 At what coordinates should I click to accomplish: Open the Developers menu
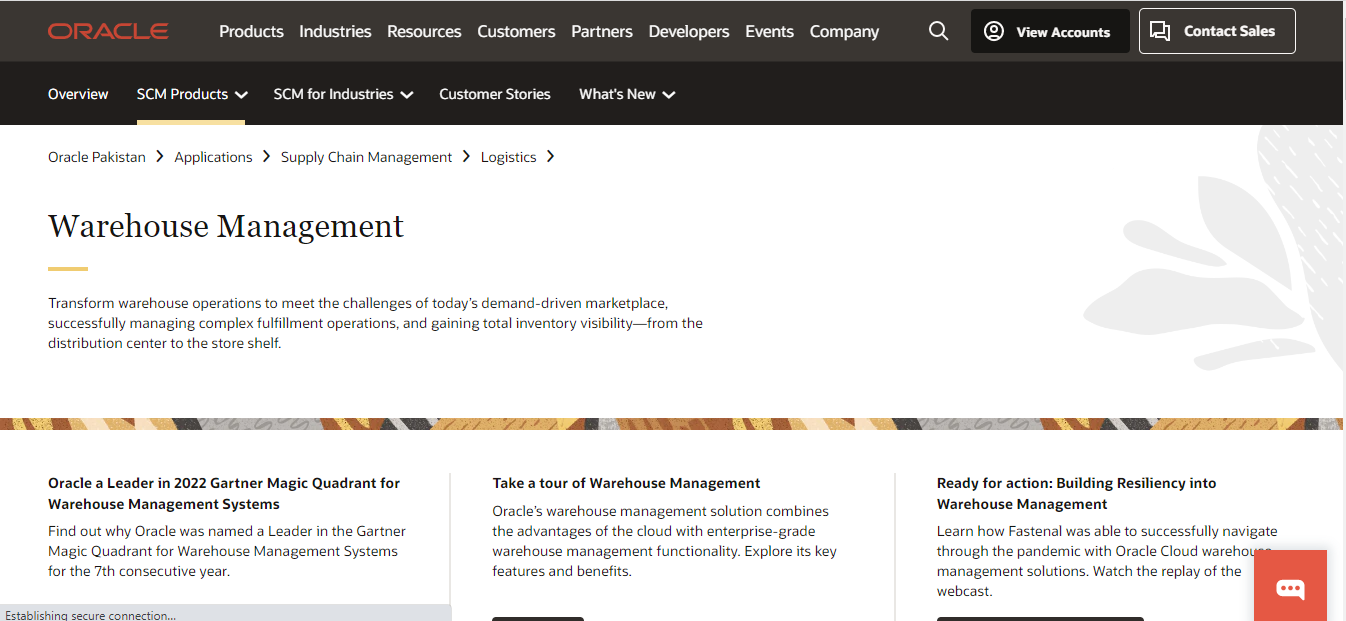click(x=689, y=31)
